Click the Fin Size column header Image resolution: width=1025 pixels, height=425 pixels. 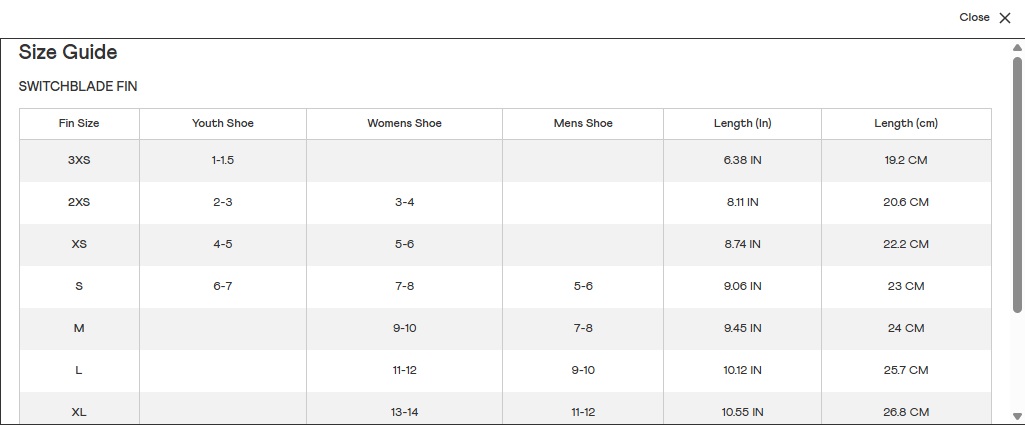coord(79,124)
